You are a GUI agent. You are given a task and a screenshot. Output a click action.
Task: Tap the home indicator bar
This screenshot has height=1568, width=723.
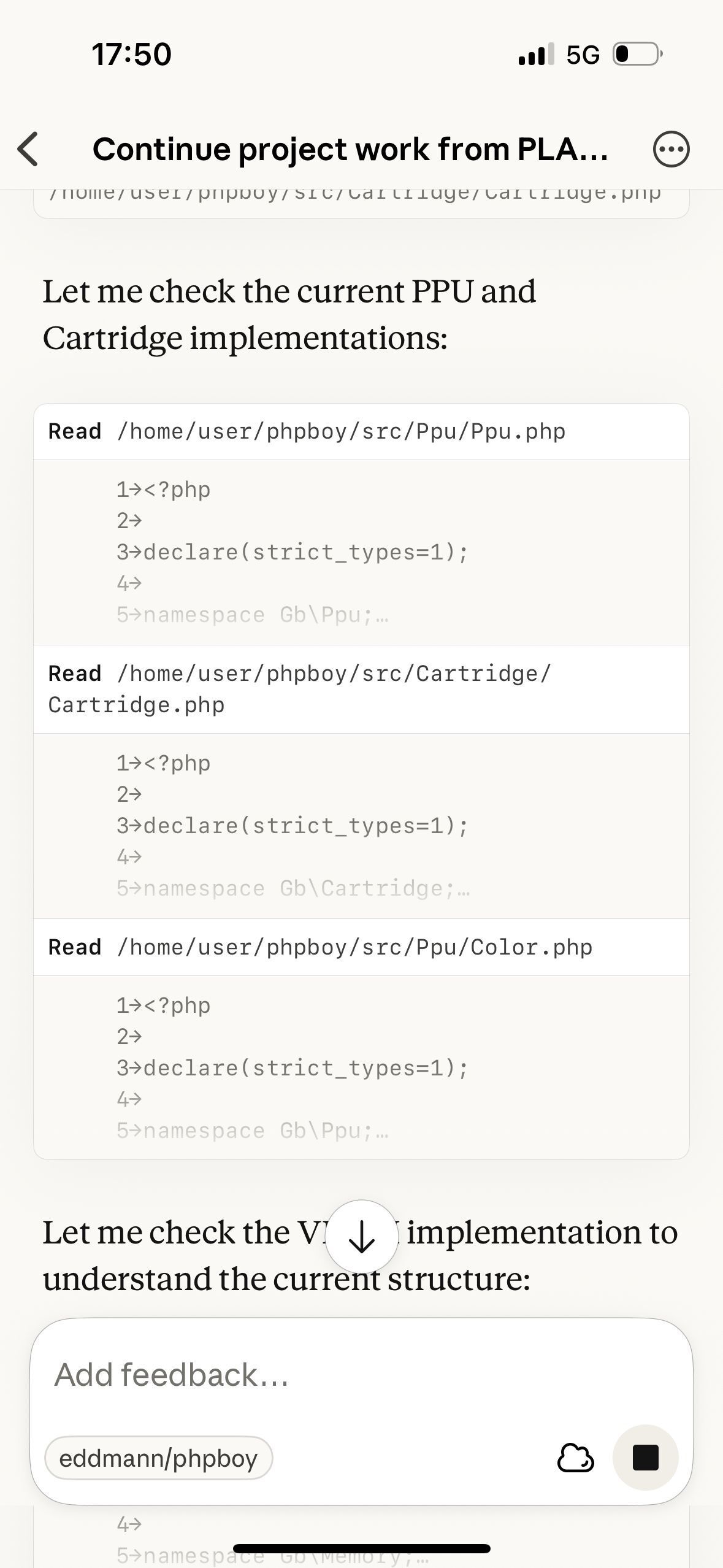pos(361,1548)
